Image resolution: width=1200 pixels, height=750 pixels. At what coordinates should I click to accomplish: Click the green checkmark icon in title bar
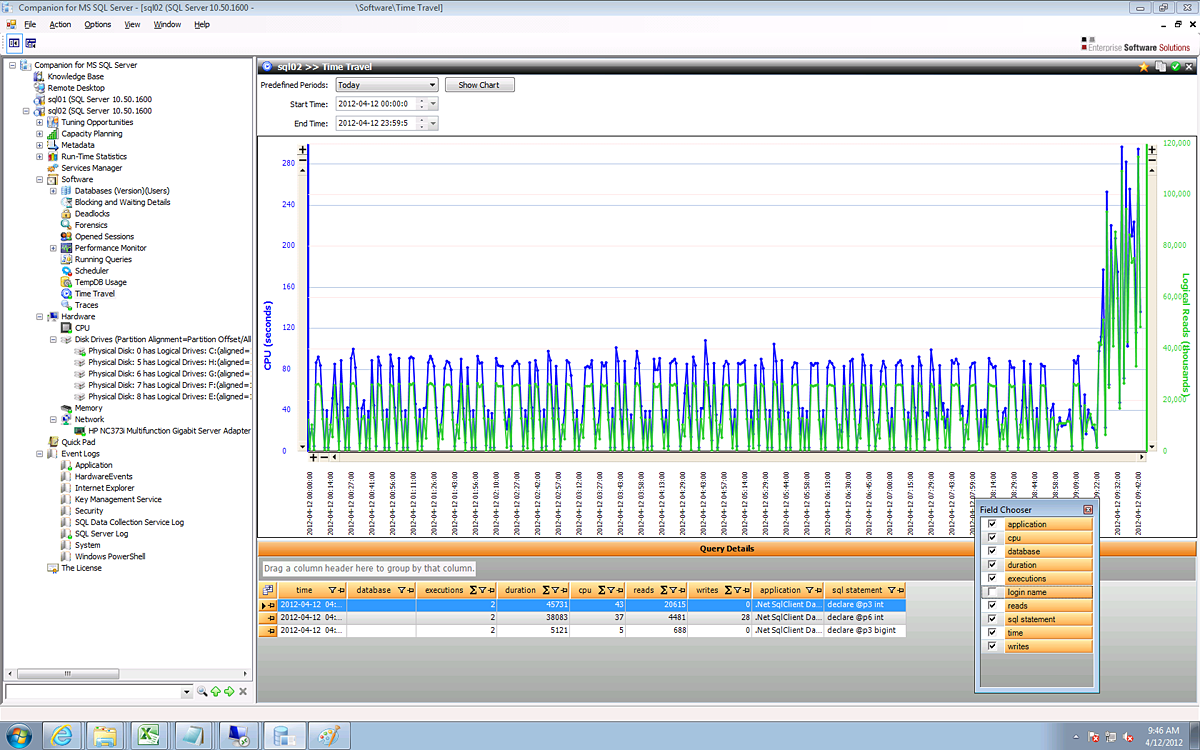(x=1176, y=67)
